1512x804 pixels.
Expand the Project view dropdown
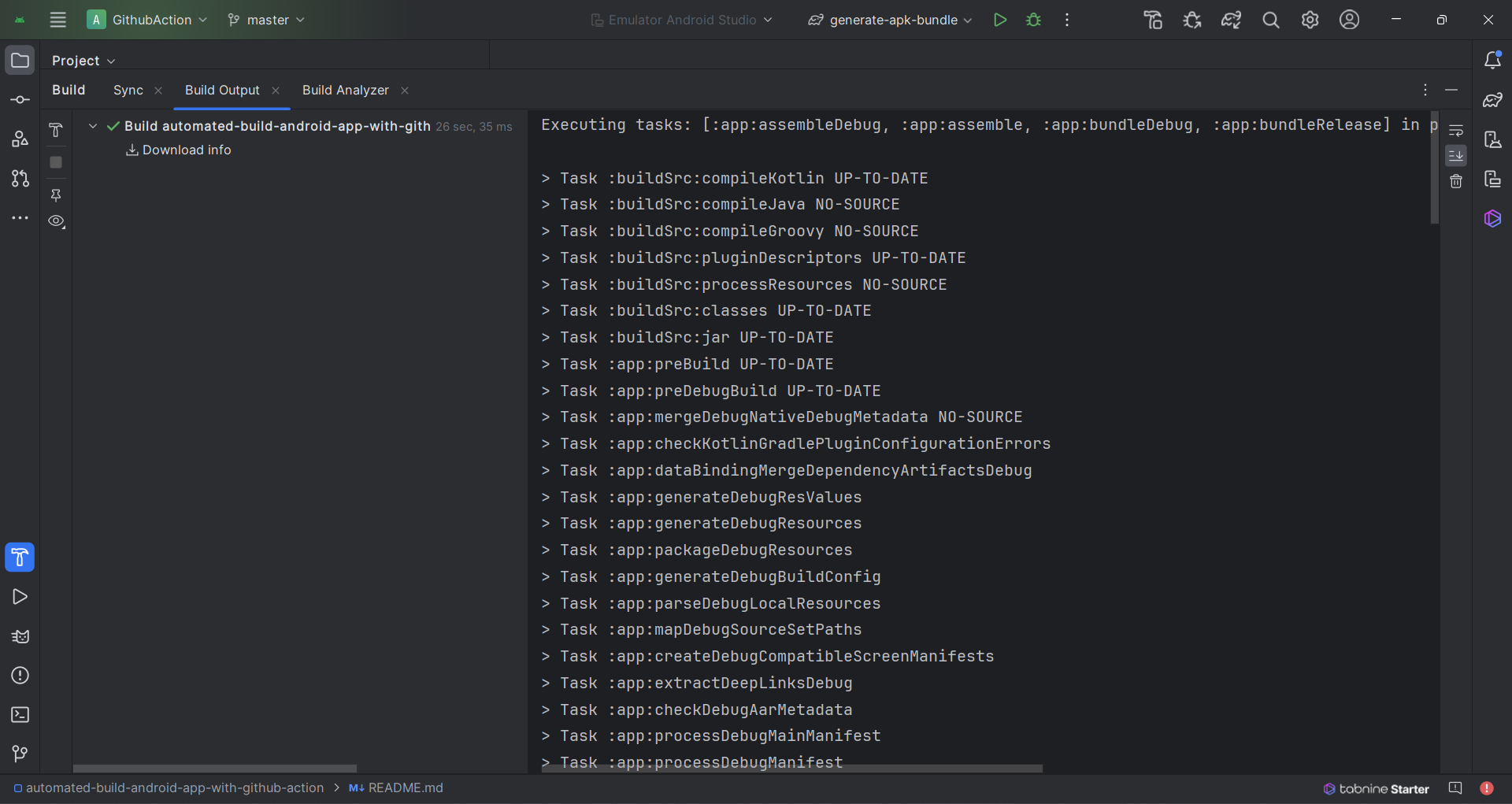tap(83, 61)
